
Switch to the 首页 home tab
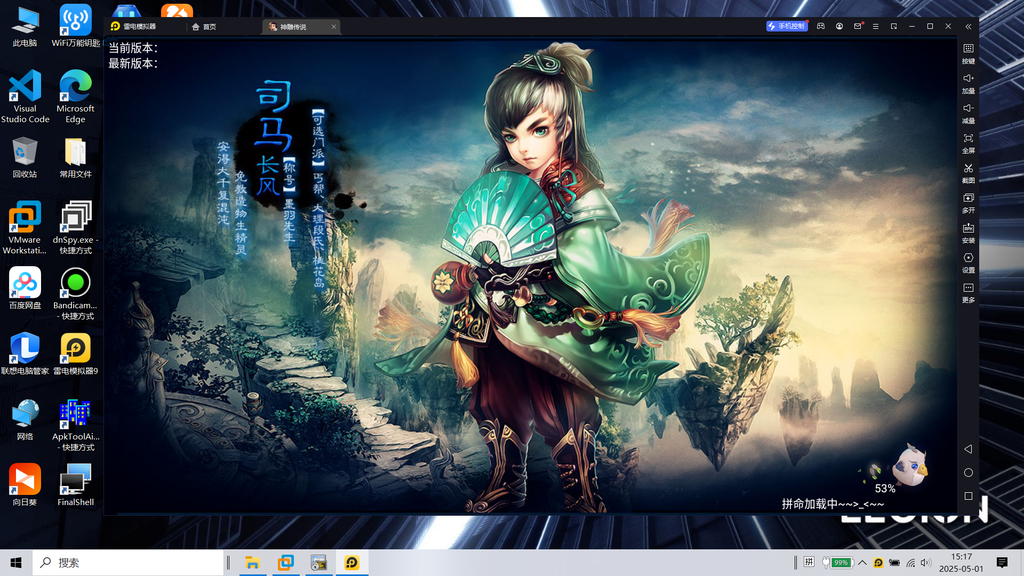204,27
